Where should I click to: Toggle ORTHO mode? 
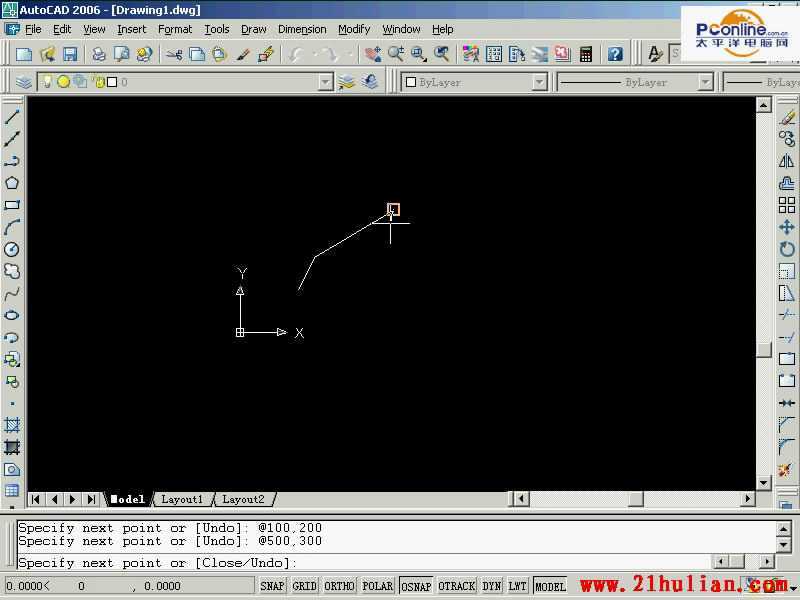(339, 586)
